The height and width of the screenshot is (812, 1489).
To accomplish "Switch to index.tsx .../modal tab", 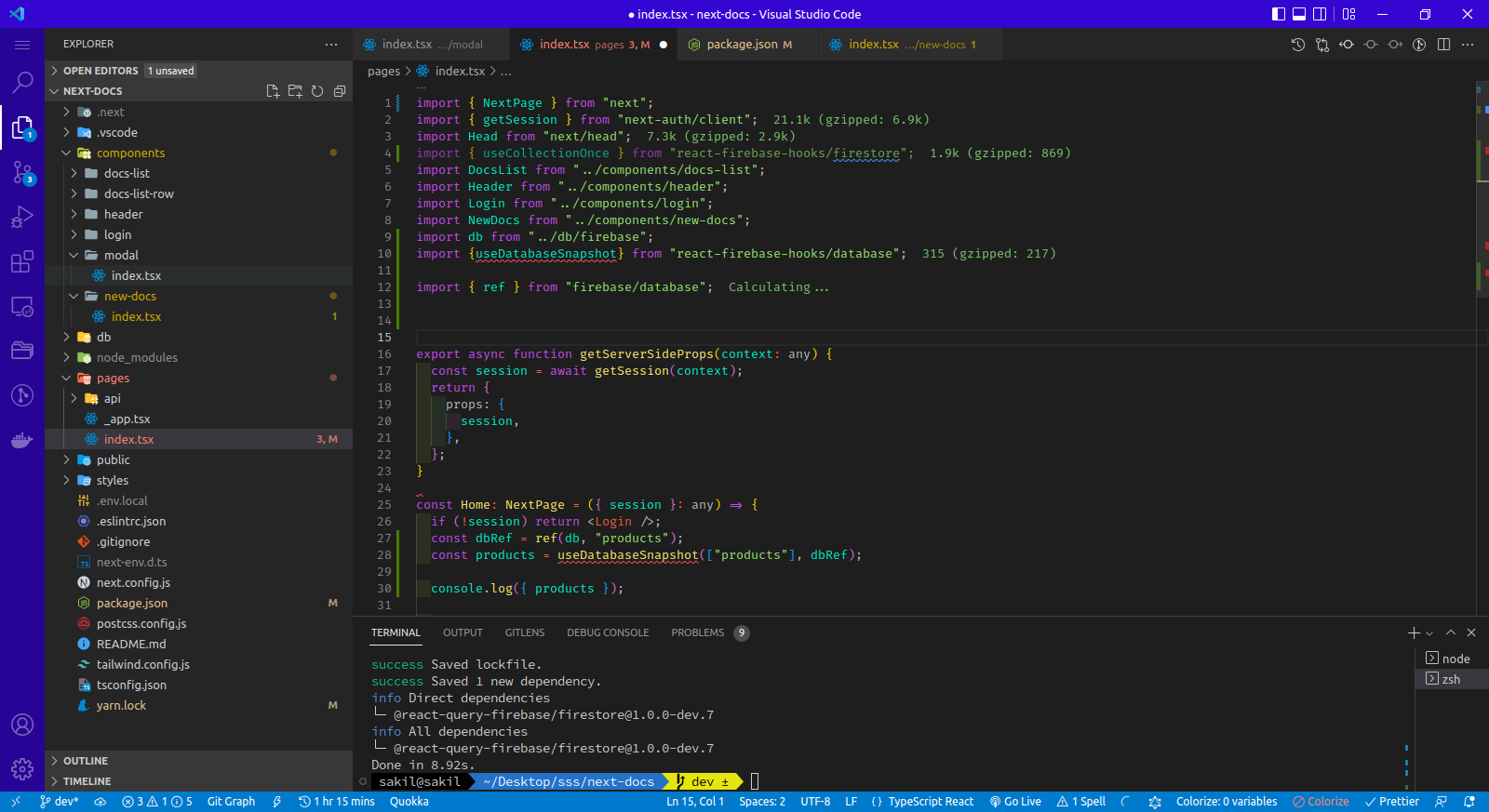I will (431, 45).
